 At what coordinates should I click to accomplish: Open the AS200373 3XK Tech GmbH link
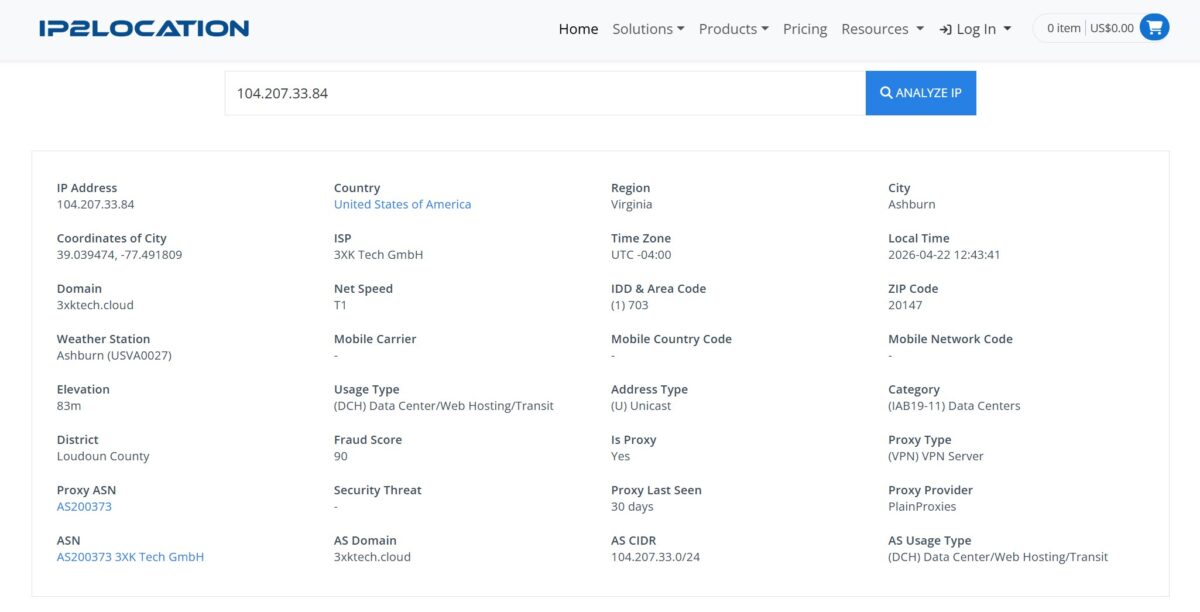pos(130,557)
